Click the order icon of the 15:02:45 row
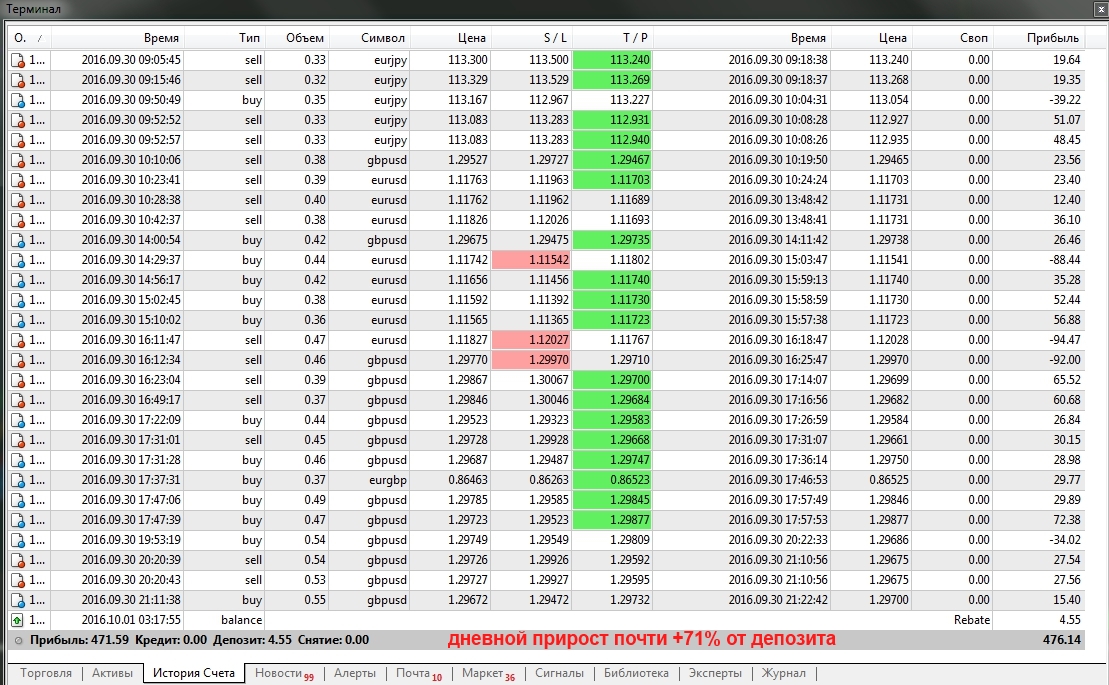 (x=18, y=300)
